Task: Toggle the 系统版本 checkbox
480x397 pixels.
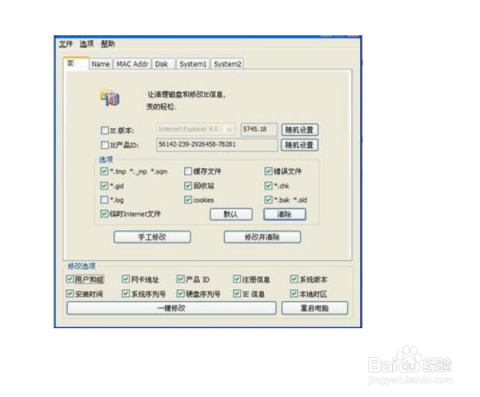Action: point(294,279)
